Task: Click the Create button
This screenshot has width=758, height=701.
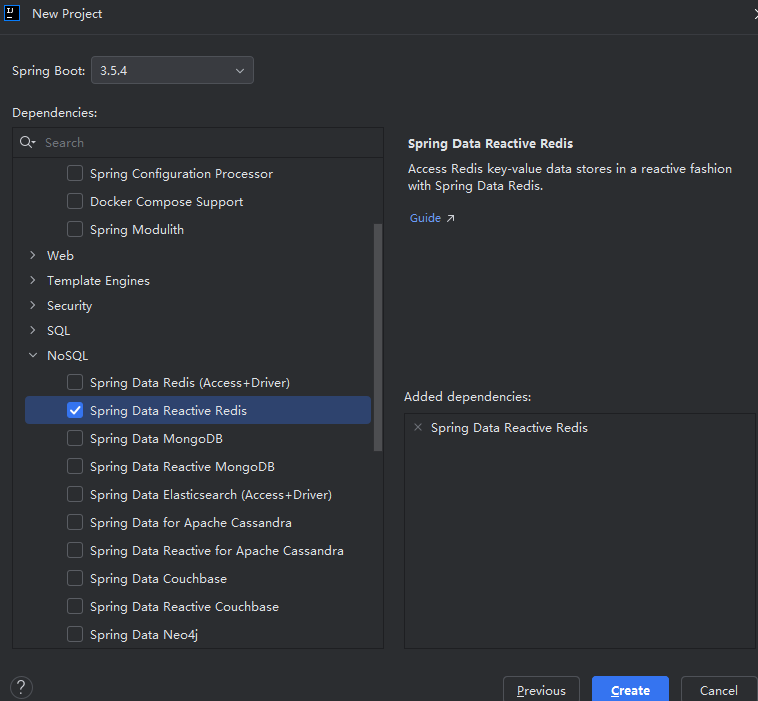Action: click(630, 689)
